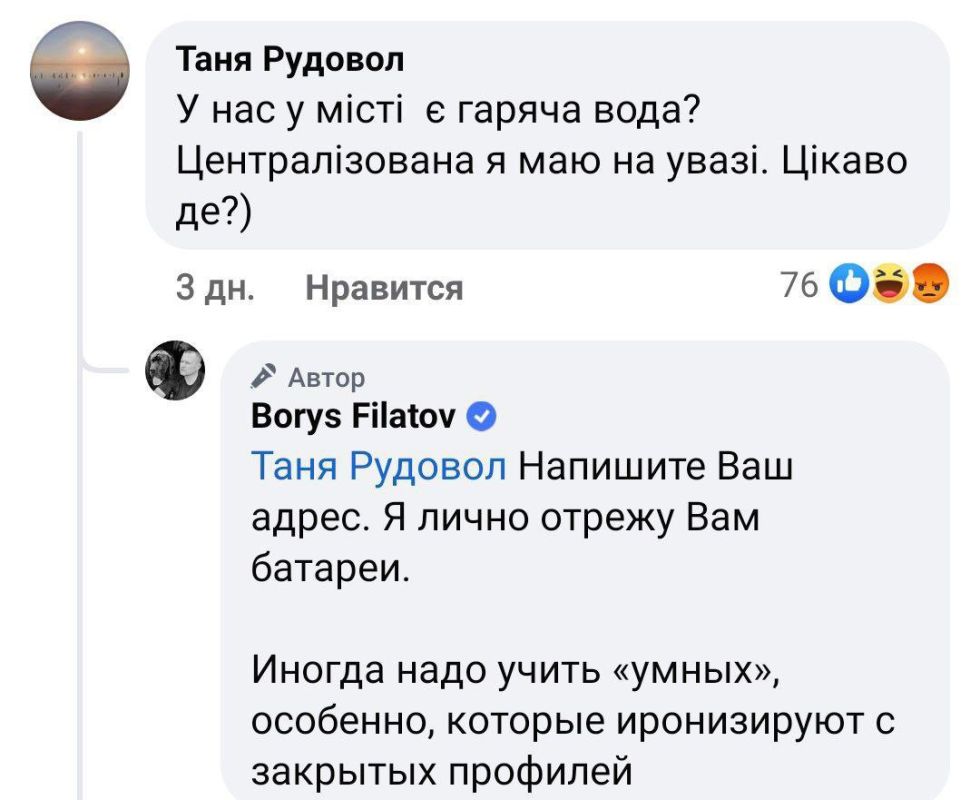980x800 pixels.
Task: Click the microphone icon on the Автор badge
Action: (x=265, y=376)
